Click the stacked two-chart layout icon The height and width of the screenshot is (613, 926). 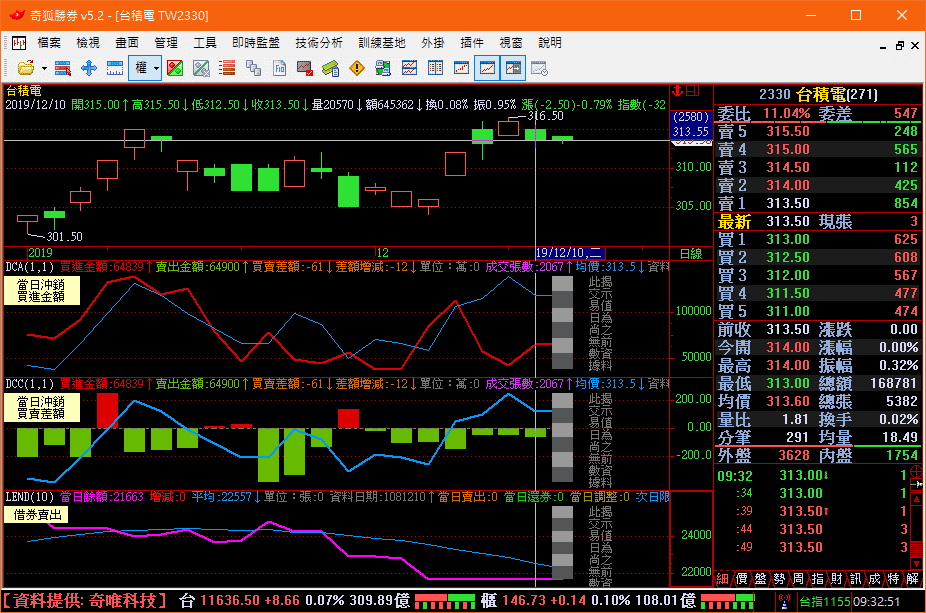(x=409, y=69)
